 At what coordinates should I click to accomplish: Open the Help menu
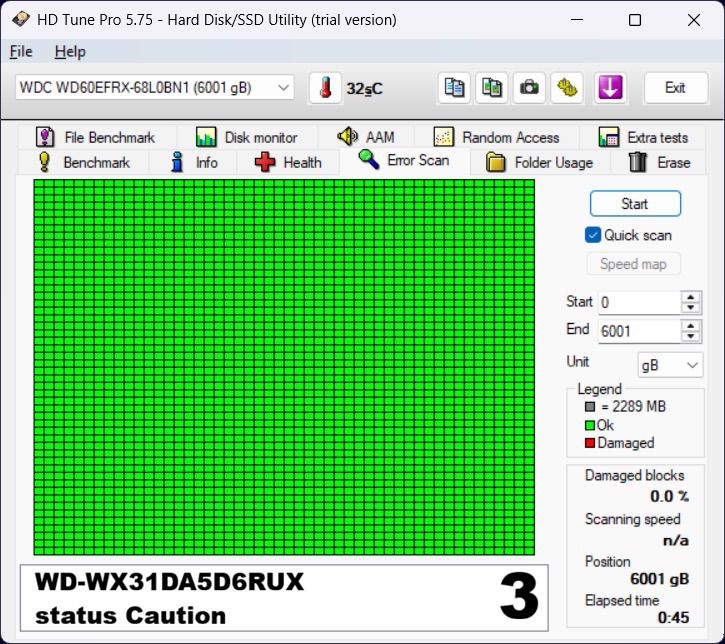click(70, 51)
